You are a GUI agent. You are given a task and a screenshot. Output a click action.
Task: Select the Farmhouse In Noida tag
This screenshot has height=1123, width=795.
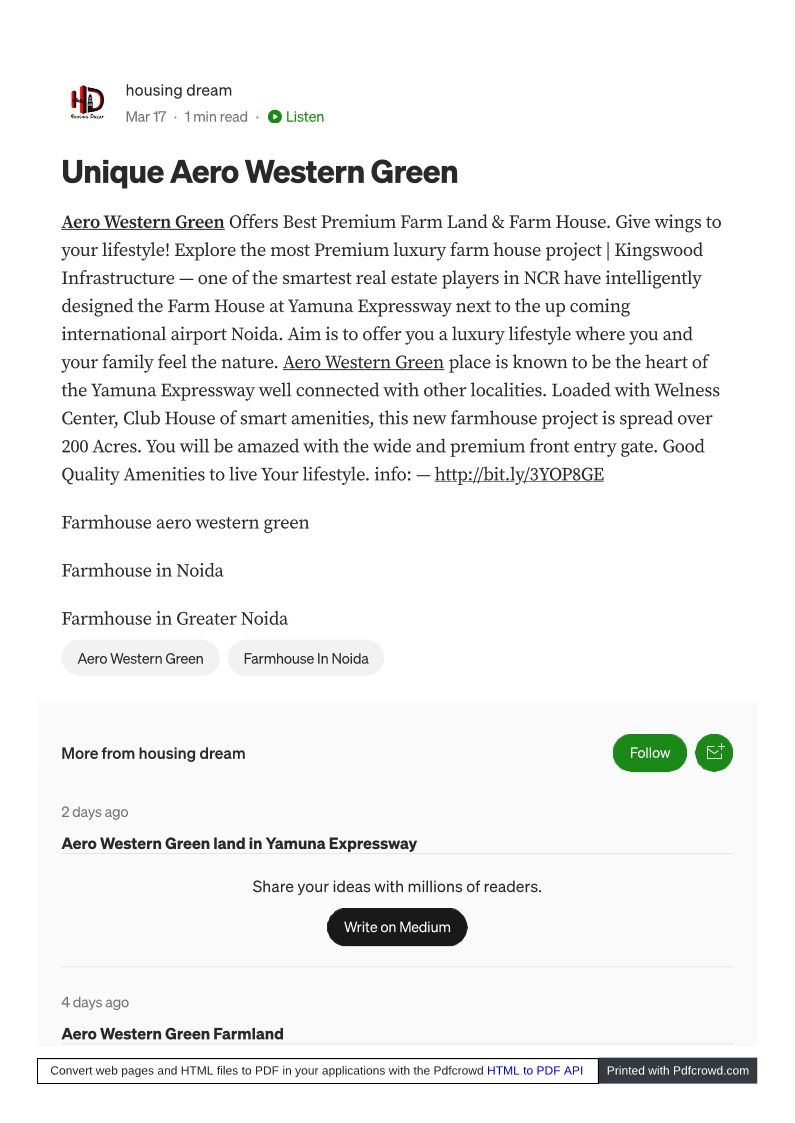click(x=306, y=658)
